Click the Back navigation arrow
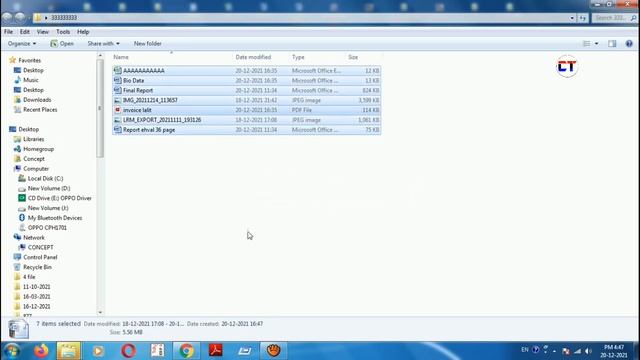Viewport: 640px width, 360px height. pyautogui.click(x=7, y=18)
